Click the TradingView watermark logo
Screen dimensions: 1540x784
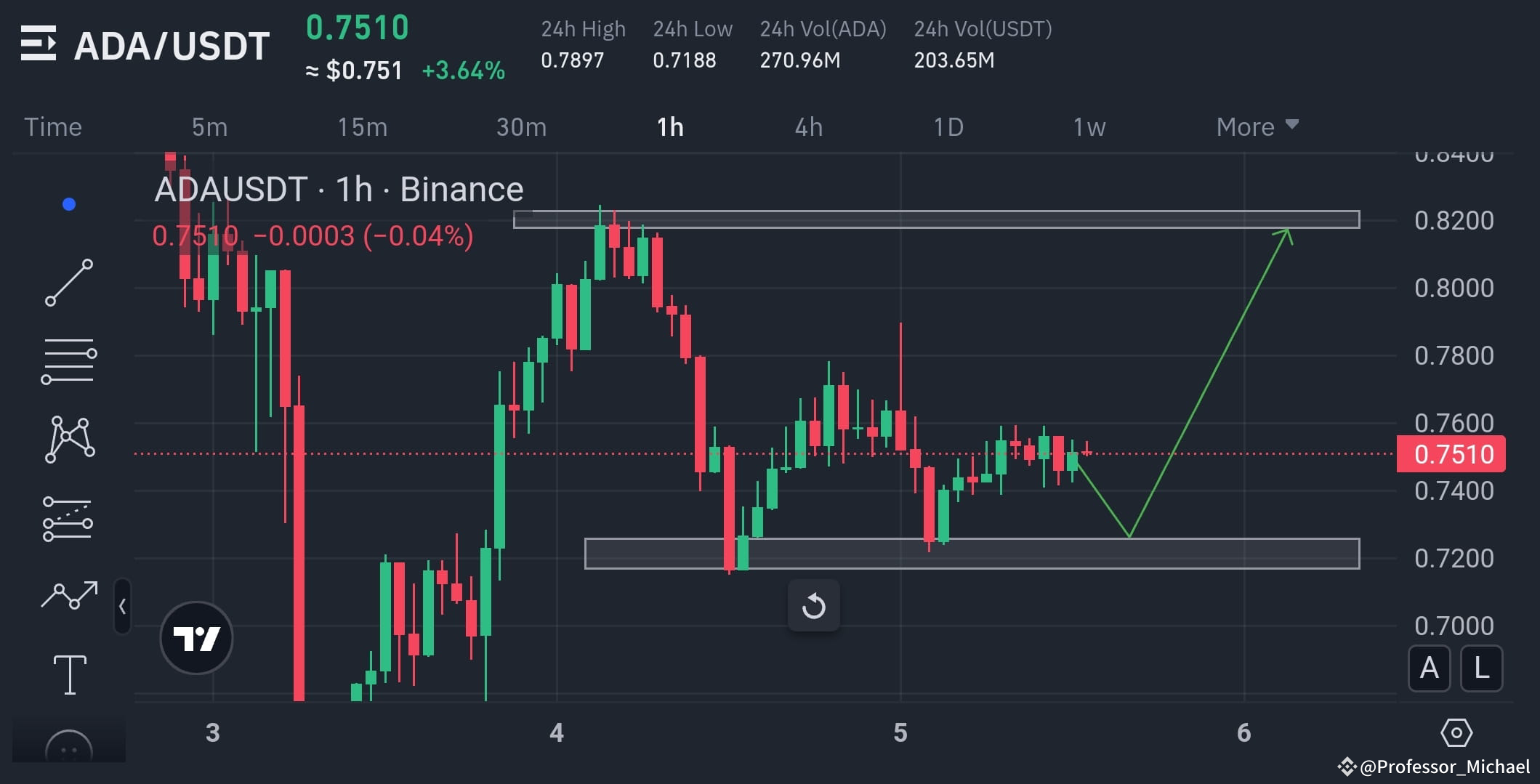tap(196, 638)
